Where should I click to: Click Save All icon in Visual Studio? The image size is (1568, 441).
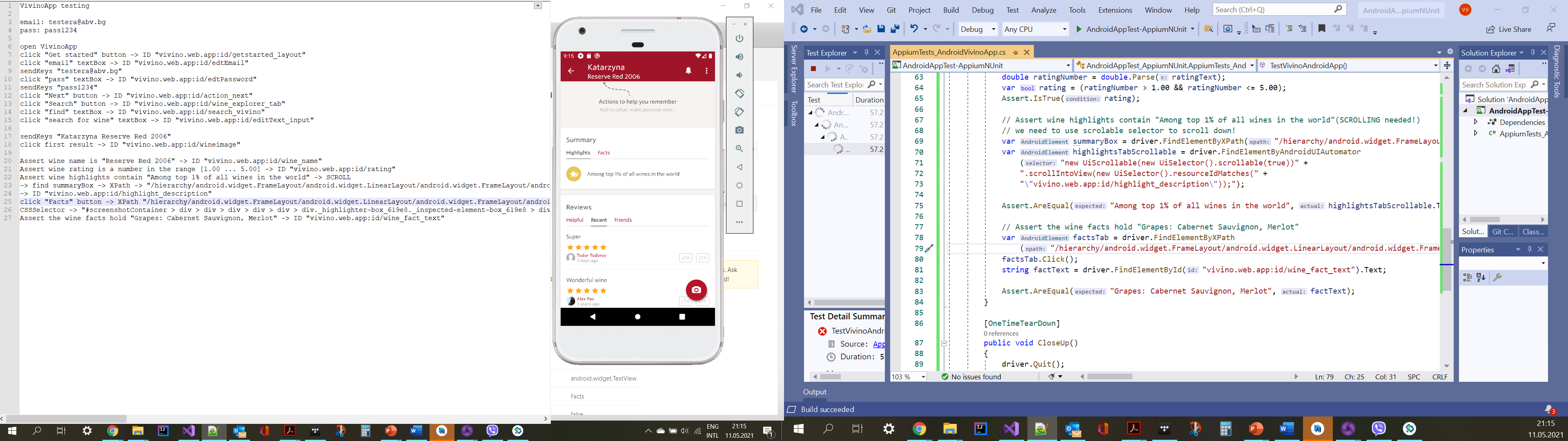pos(895,29)
